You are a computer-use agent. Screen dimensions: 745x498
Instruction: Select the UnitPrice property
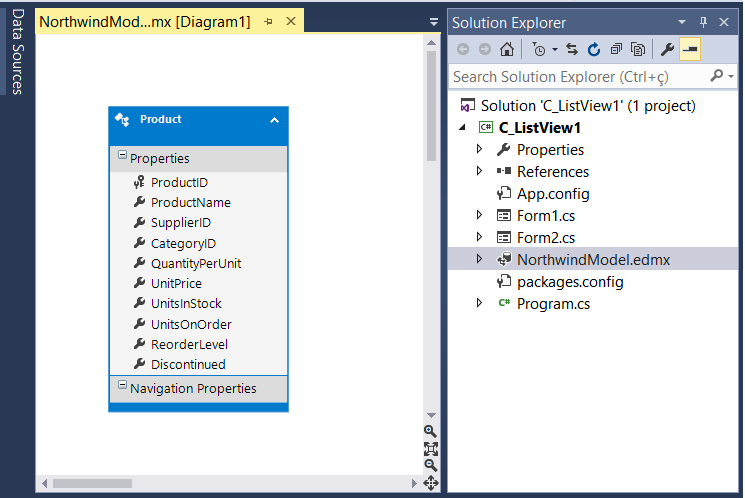(x=176, y=283)
